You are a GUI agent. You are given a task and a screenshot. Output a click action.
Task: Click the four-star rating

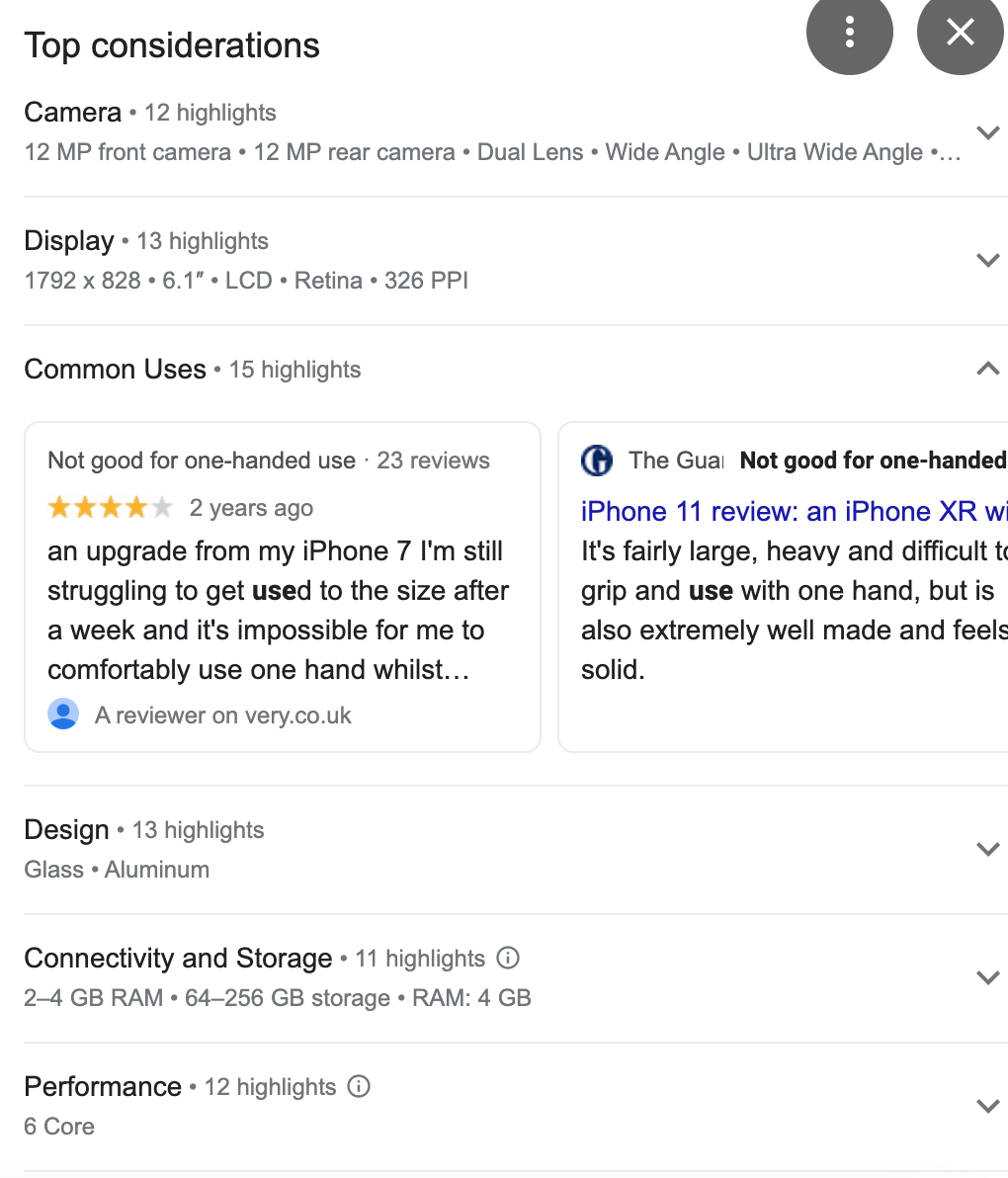pos(110,508)
